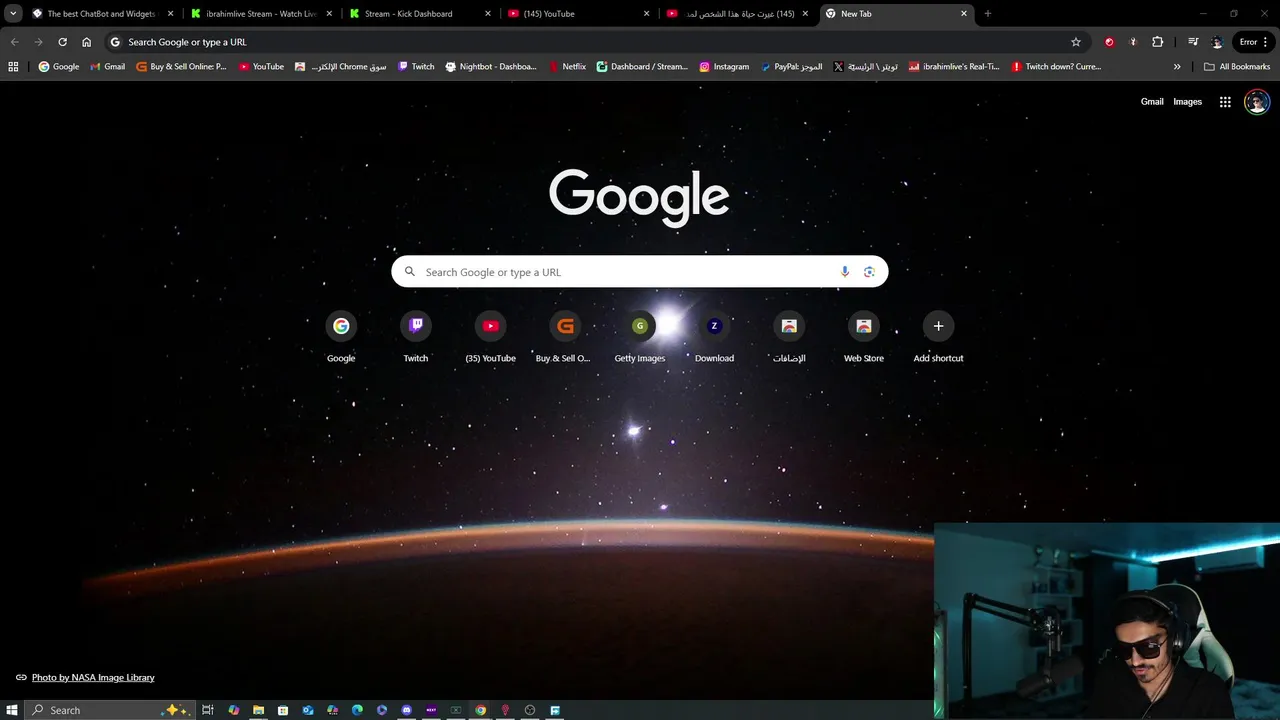The image size is (1280, 720).
Task: Go to the Chrome home page
Action: (86, 42)
